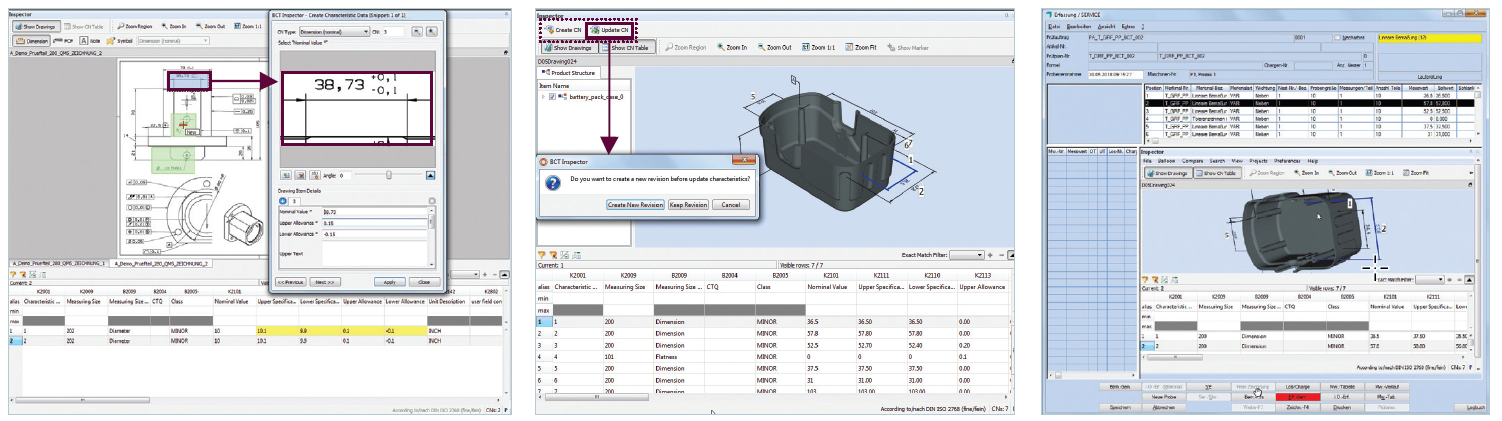Open the CN Type dropdown in the dialog

[x=335, y=32]
